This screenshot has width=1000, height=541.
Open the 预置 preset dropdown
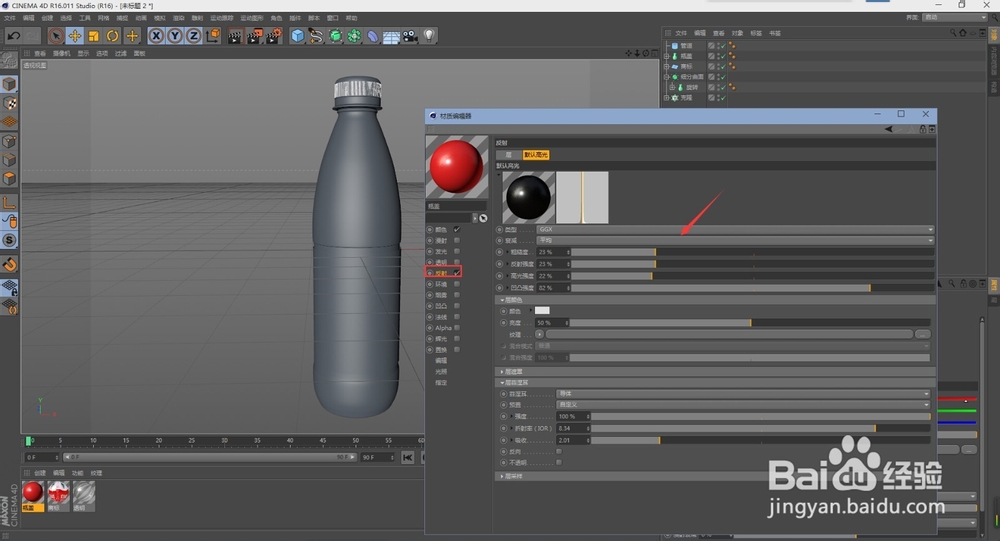tap(743, 404)
